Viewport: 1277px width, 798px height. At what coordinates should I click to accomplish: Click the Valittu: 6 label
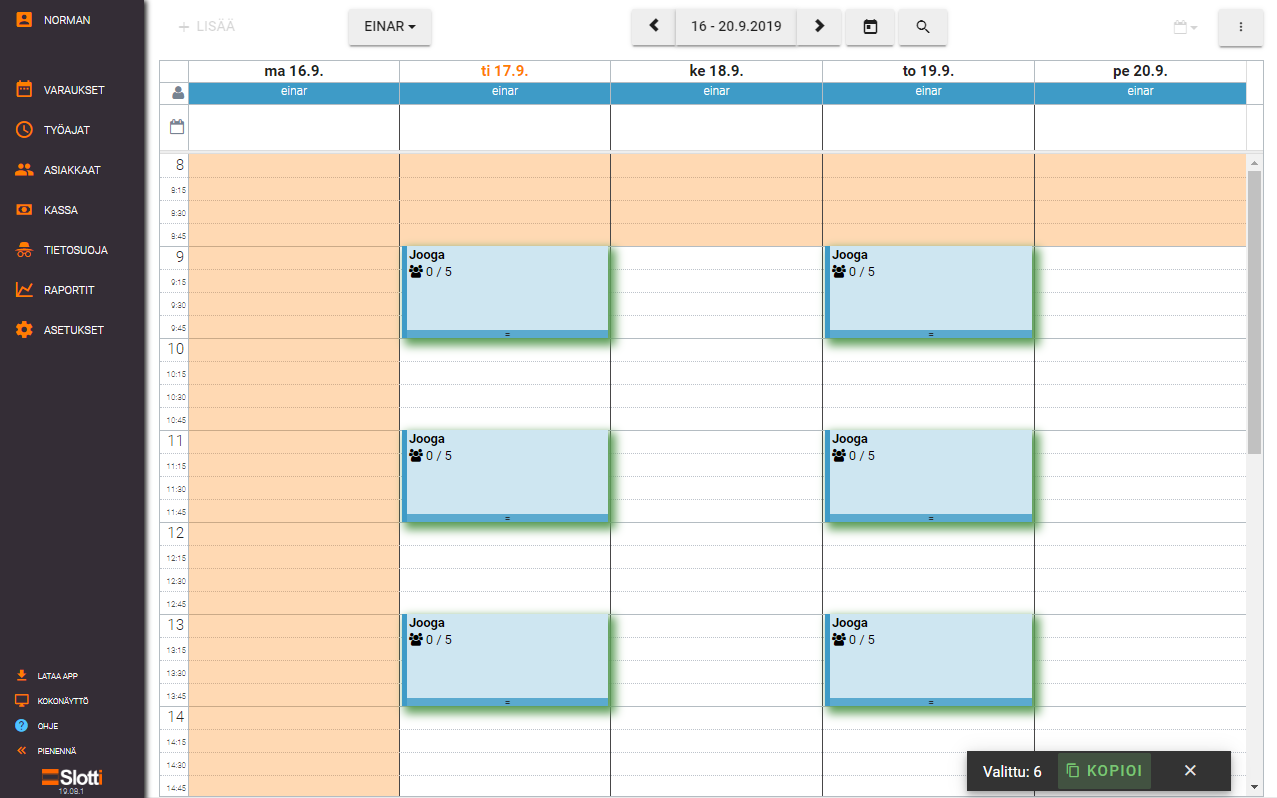(x=1012, y=772)
